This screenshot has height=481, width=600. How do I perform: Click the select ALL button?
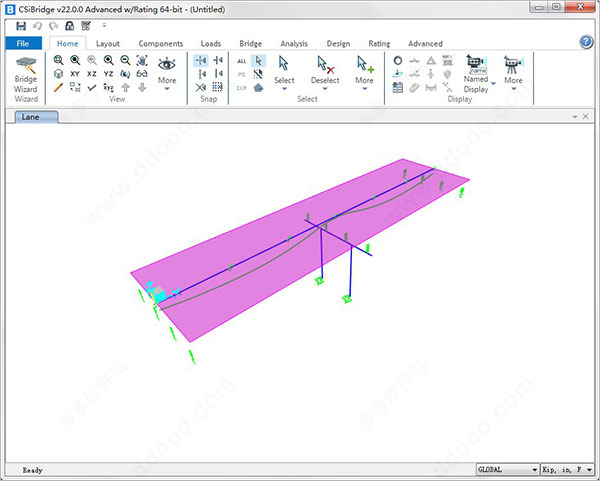pos(241,61)
